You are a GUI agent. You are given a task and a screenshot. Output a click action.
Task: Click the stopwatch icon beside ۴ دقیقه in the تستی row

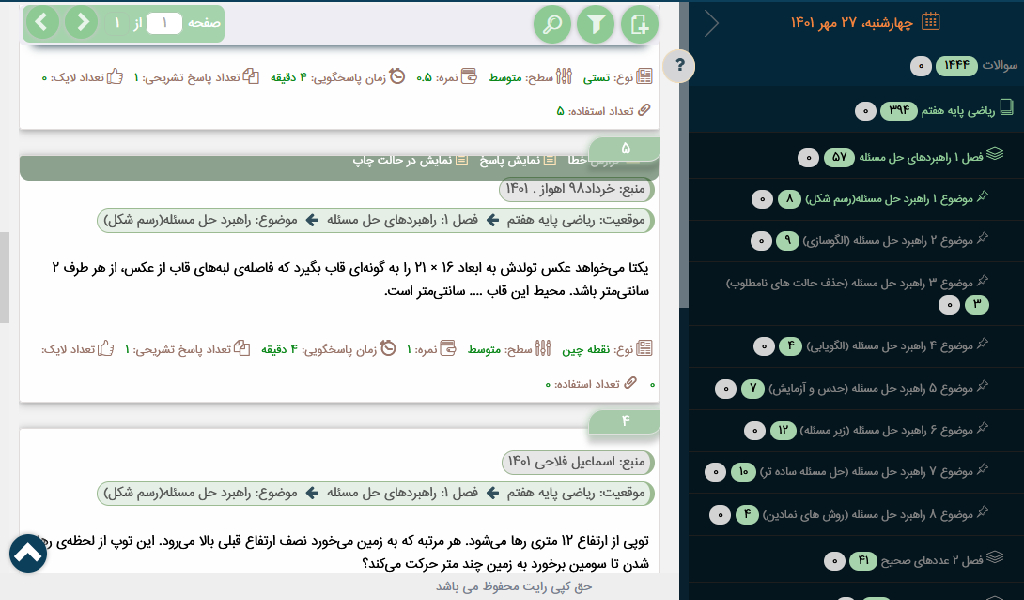[x=397, y=76]
